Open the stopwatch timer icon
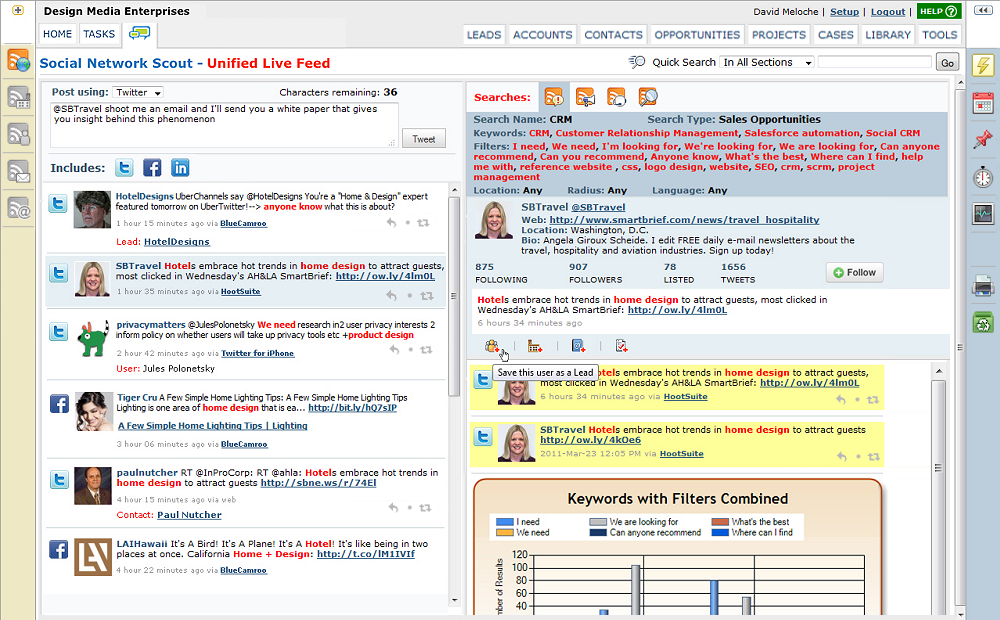The width and height of the screenshot is (1000, 620). click(x=983, y=176)
